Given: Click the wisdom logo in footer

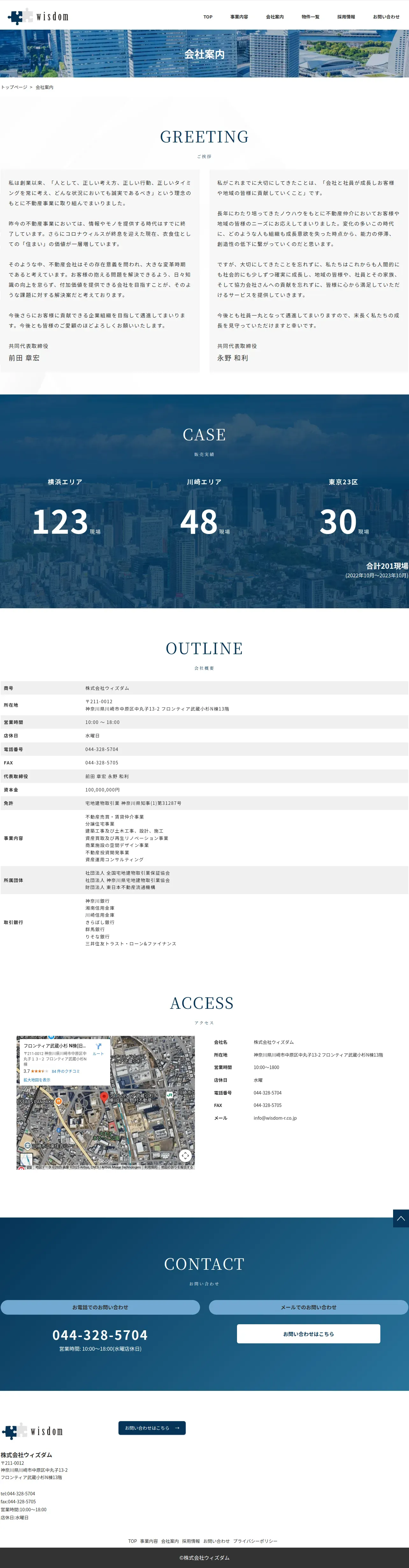Looking at the screenshot, I should [x=32, y=1431].
